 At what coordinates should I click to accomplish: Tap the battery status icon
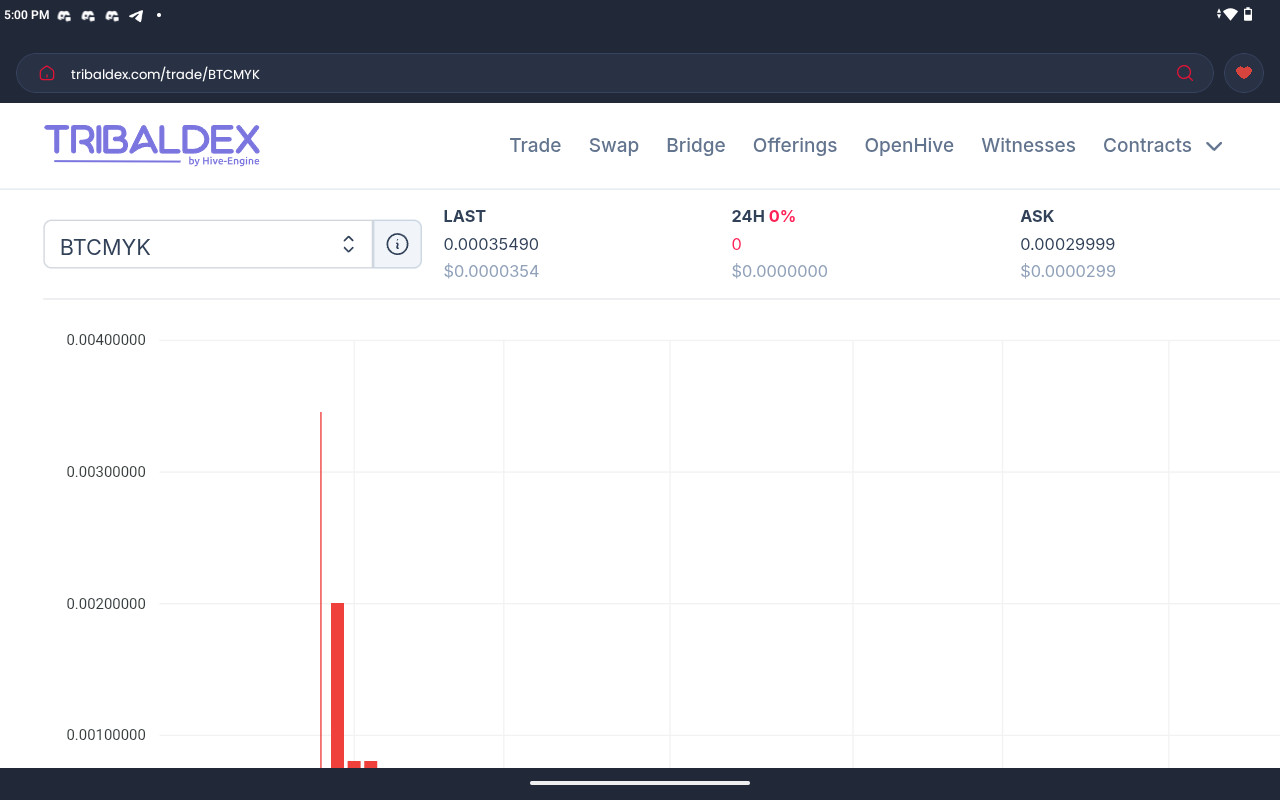(x=1248, y=15)
